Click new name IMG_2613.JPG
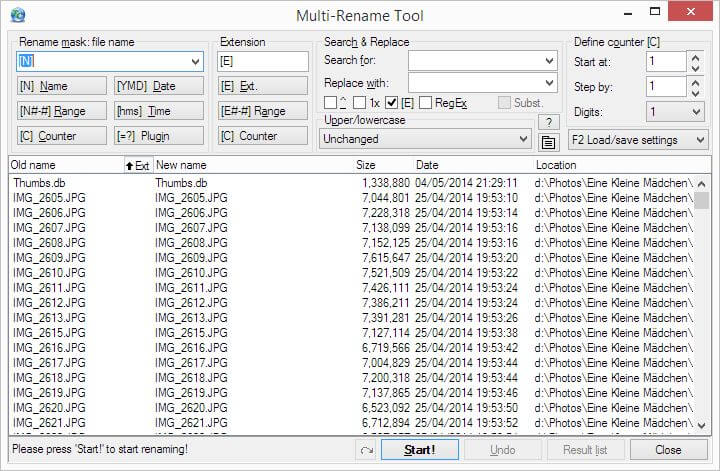The image size is (720, 471). click(191, 318)
